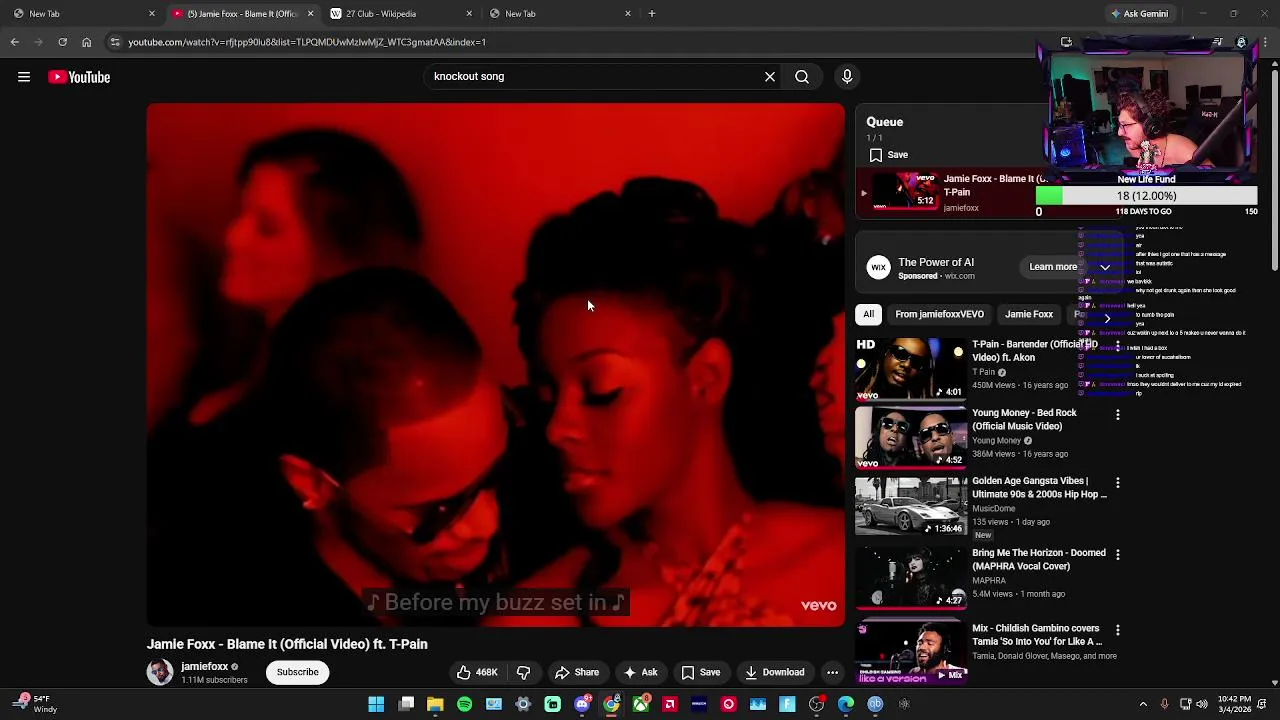Open options menu for T-Pain Bartender video
1280x720 pixels.
pyautogui.click(x=1118, y=346)
